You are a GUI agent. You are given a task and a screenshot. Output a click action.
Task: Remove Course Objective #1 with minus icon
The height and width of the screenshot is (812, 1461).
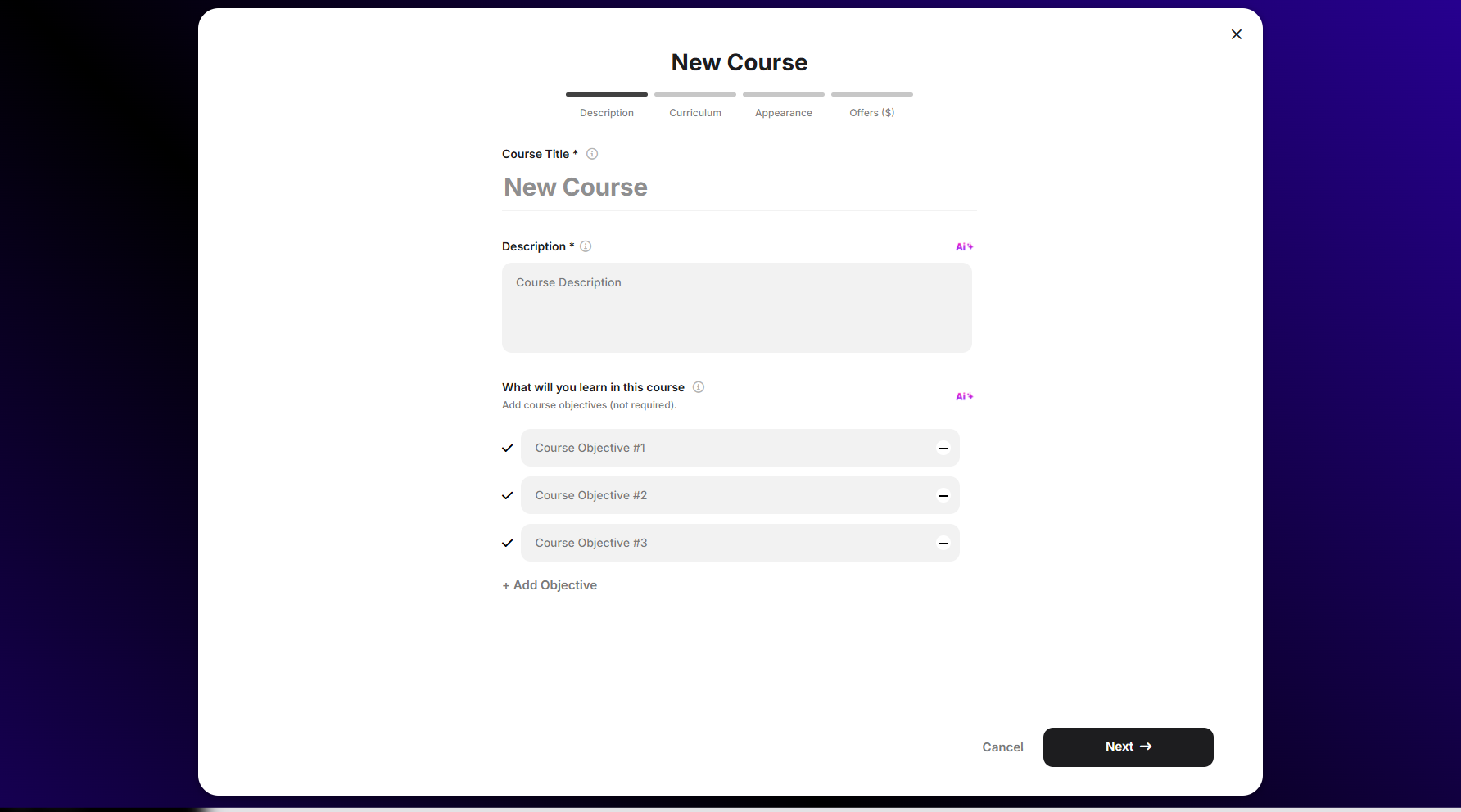943,448
